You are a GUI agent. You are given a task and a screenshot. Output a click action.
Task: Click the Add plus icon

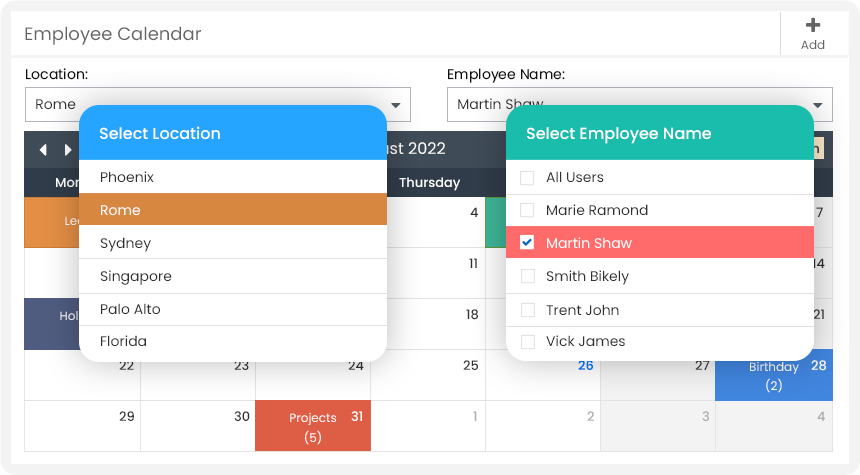coord(812,26)
